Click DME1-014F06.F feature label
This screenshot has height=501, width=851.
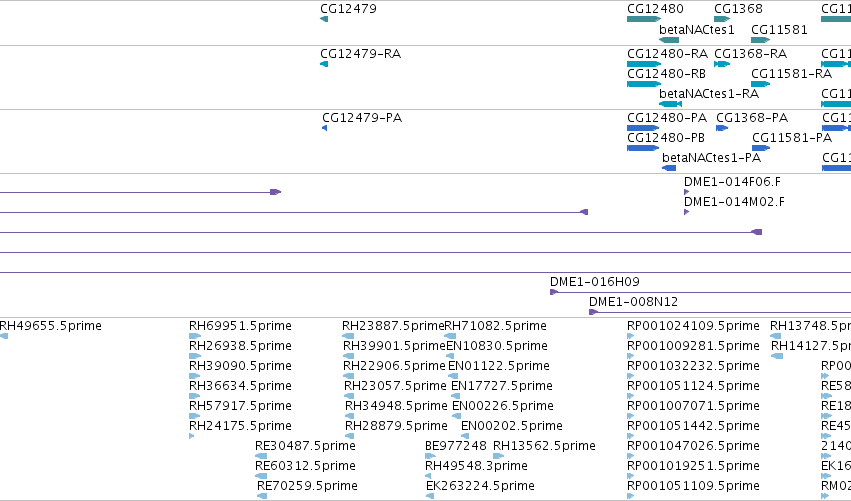tap(732, 182)
